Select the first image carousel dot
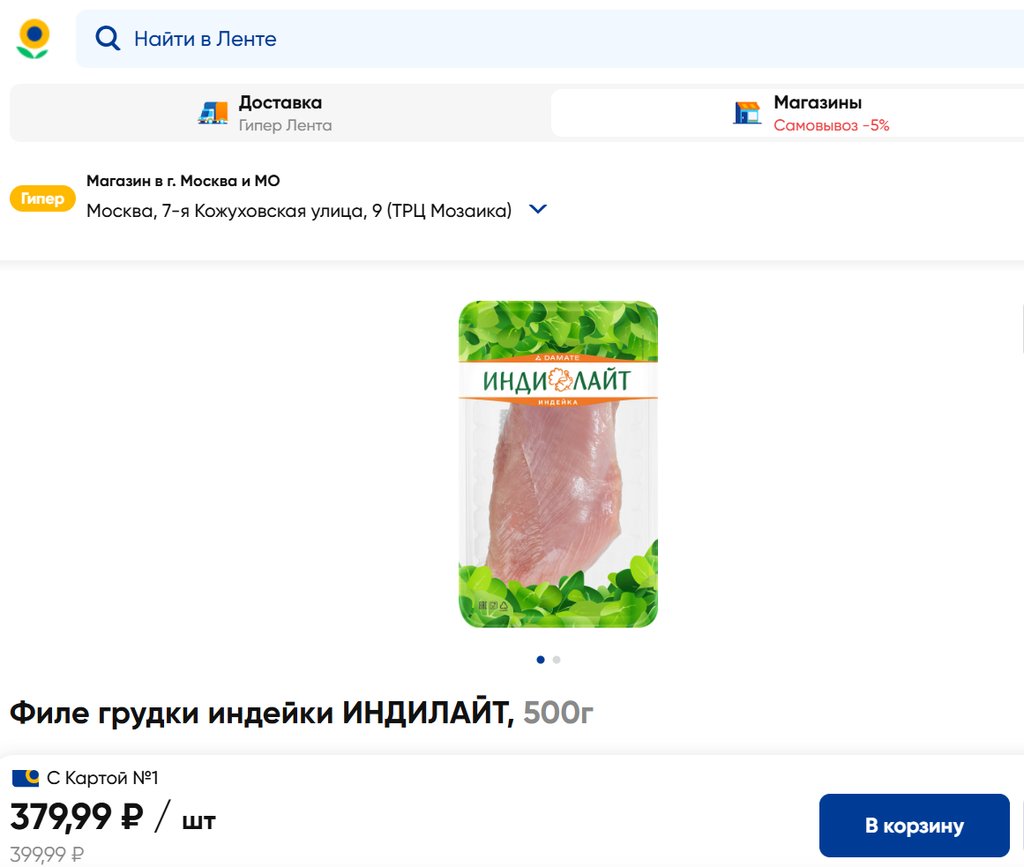1024x867 pixels. point(540,660)
